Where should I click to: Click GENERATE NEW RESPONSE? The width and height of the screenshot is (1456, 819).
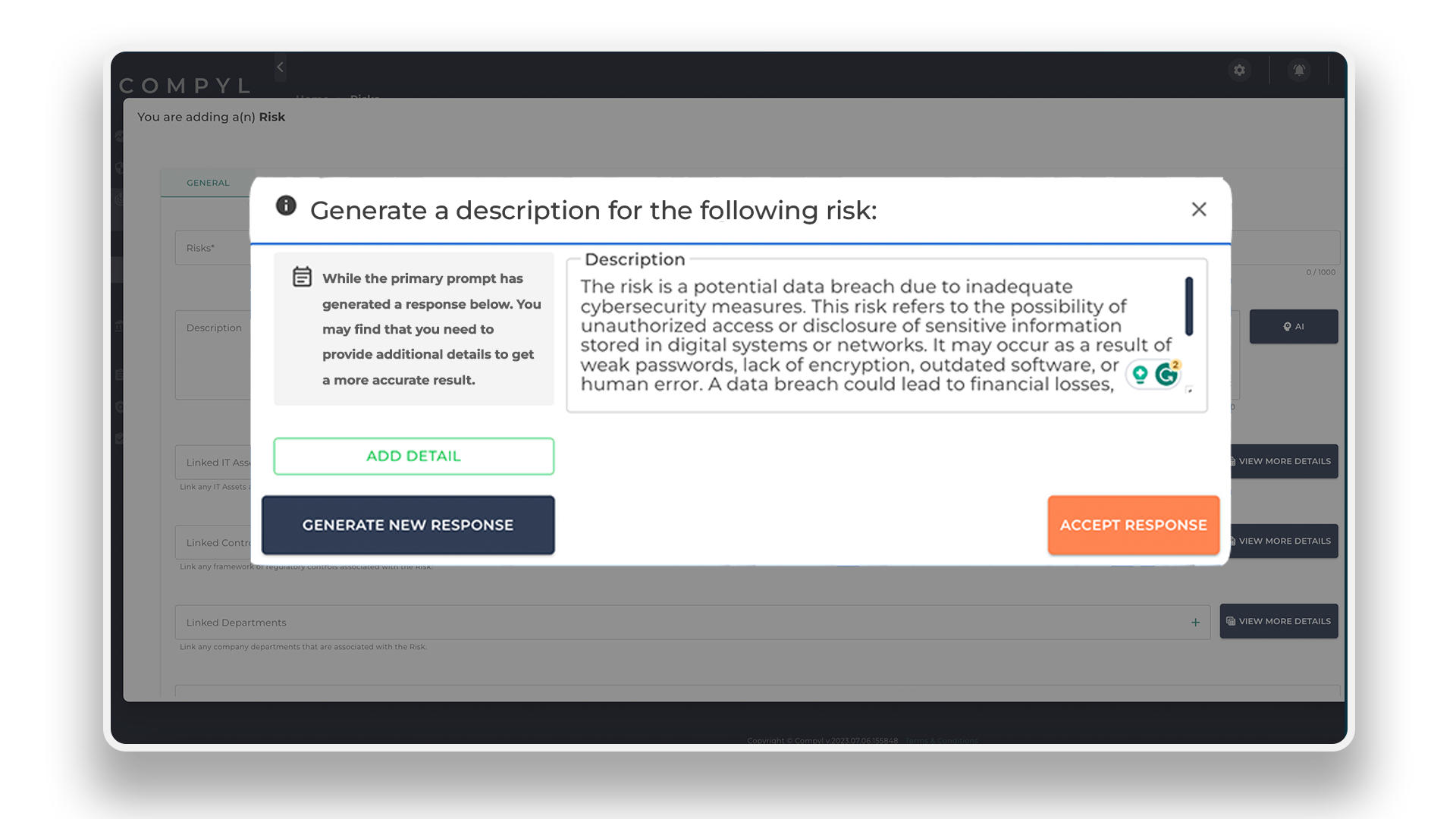407,525
